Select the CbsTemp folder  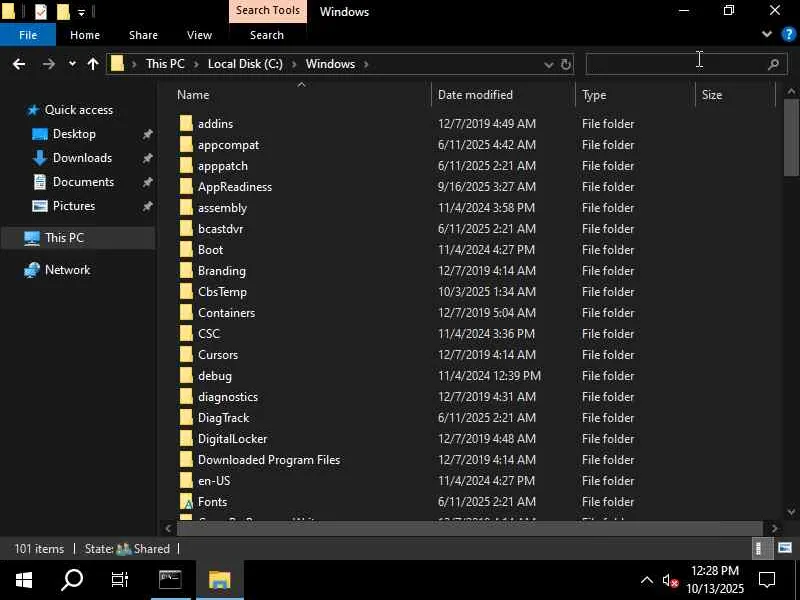click(222, 291)
